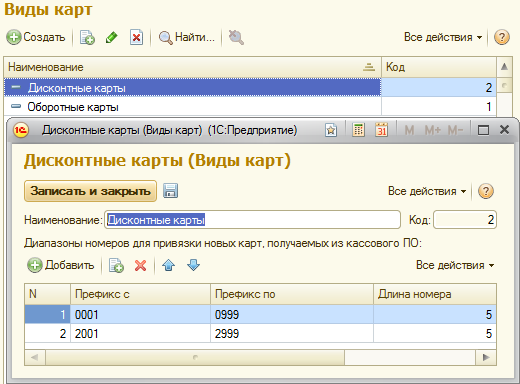
Task: Move row up with blue arrow
Action: click(168, 265)
